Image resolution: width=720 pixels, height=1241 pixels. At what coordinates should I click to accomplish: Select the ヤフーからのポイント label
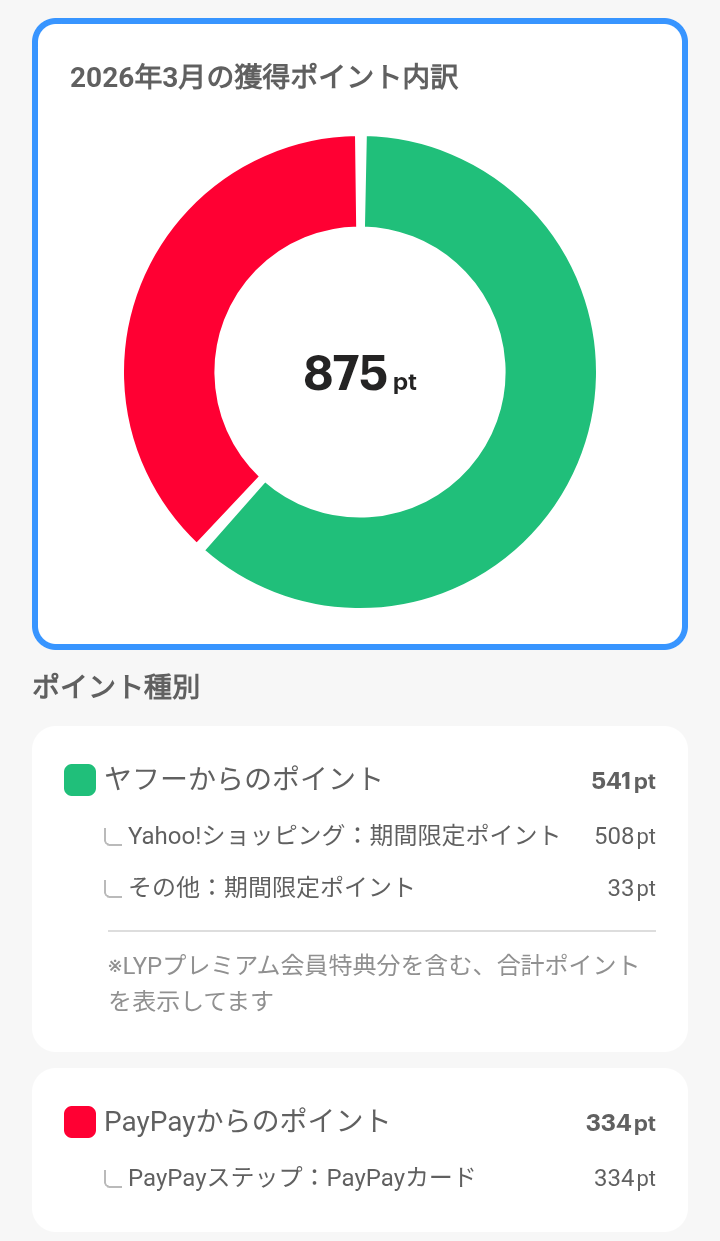244,780
